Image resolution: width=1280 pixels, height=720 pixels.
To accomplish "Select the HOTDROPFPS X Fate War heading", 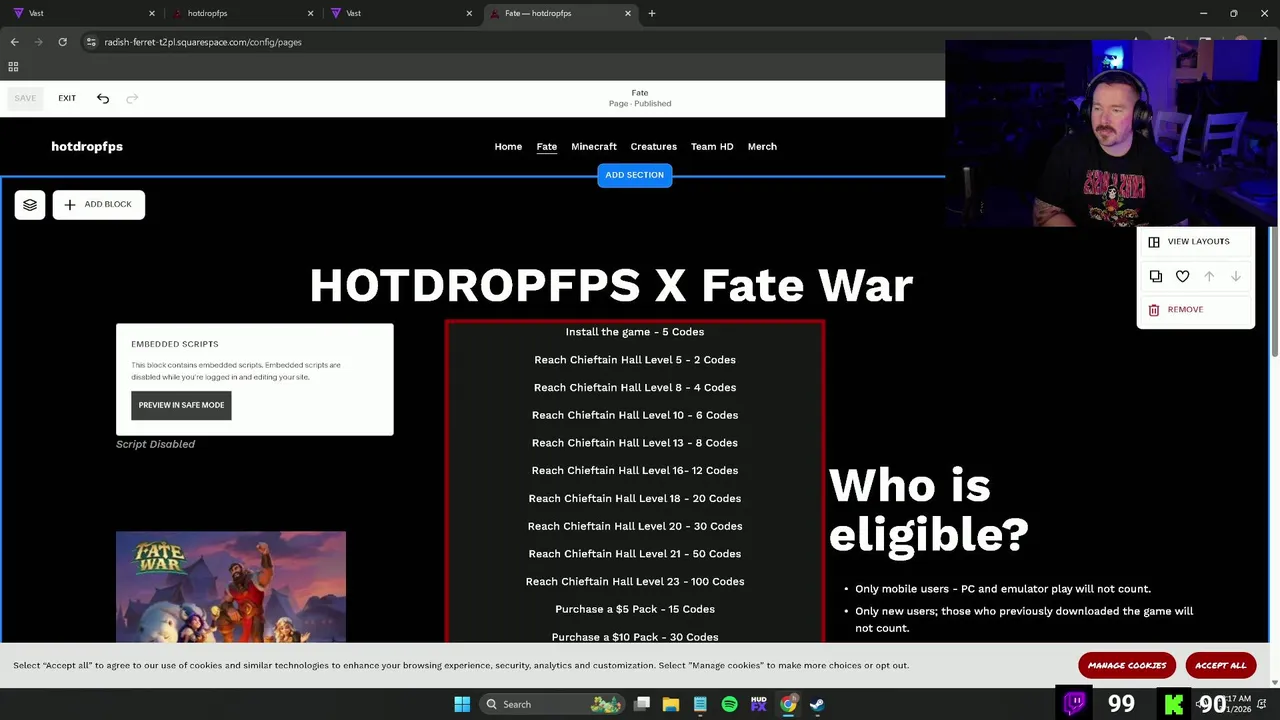I will (611, 286).
